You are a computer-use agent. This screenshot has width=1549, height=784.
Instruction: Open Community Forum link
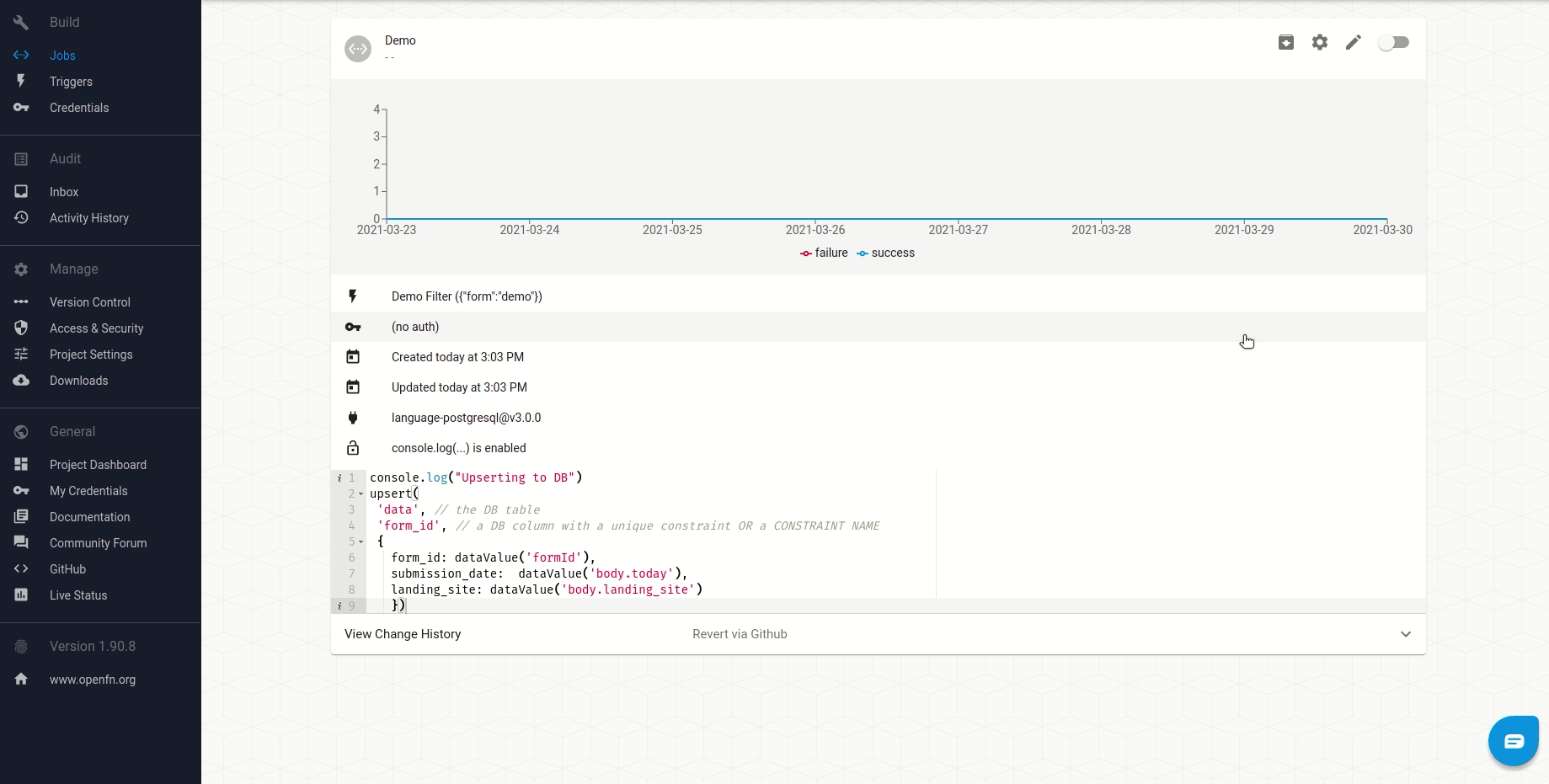coord(99,543)
